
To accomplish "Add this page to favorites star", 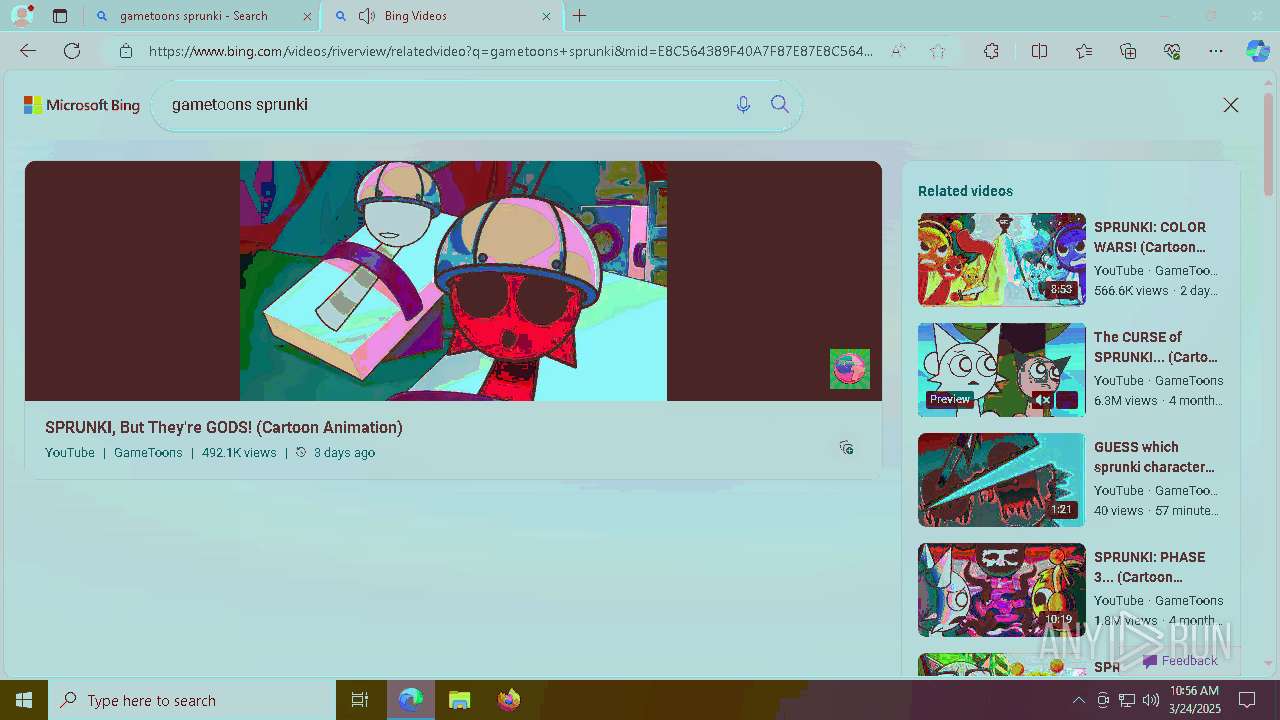I will click(x=937, y=51).
